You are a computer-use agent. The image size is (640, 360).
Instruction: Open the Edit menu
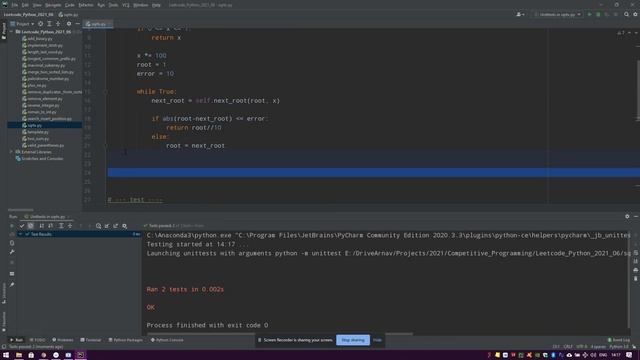pos(25,5)
